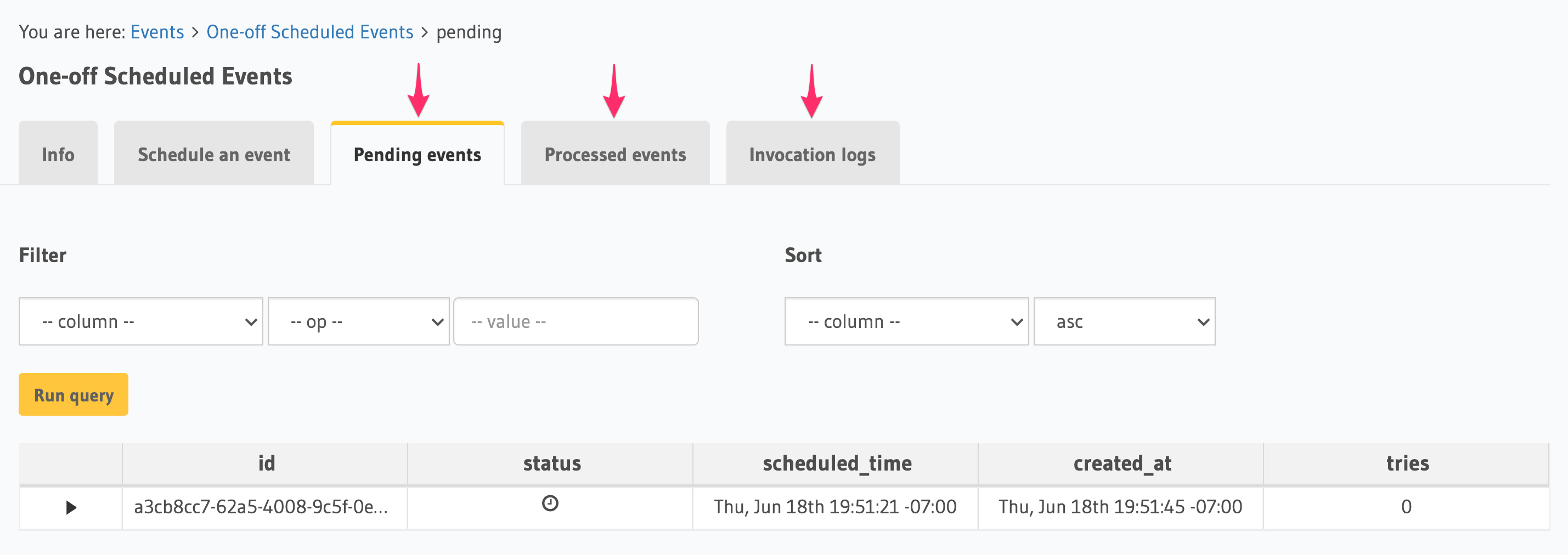Screen dimensions: 1568x555
Task: Open the Invocation logs tab
Action: pos(812,155)
